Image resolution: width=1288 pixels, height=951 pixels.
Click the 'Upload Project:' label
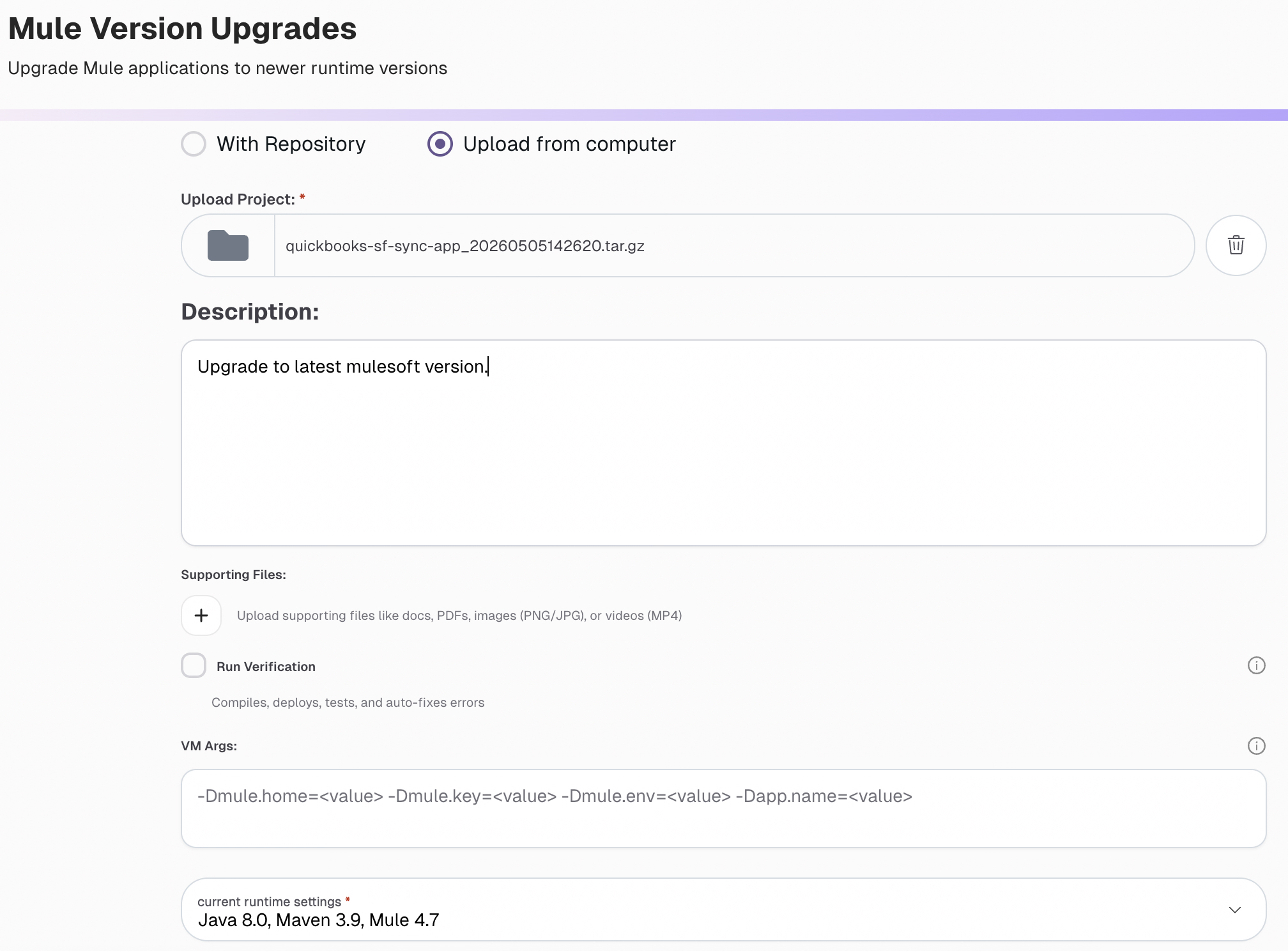[x=238, y=199]
